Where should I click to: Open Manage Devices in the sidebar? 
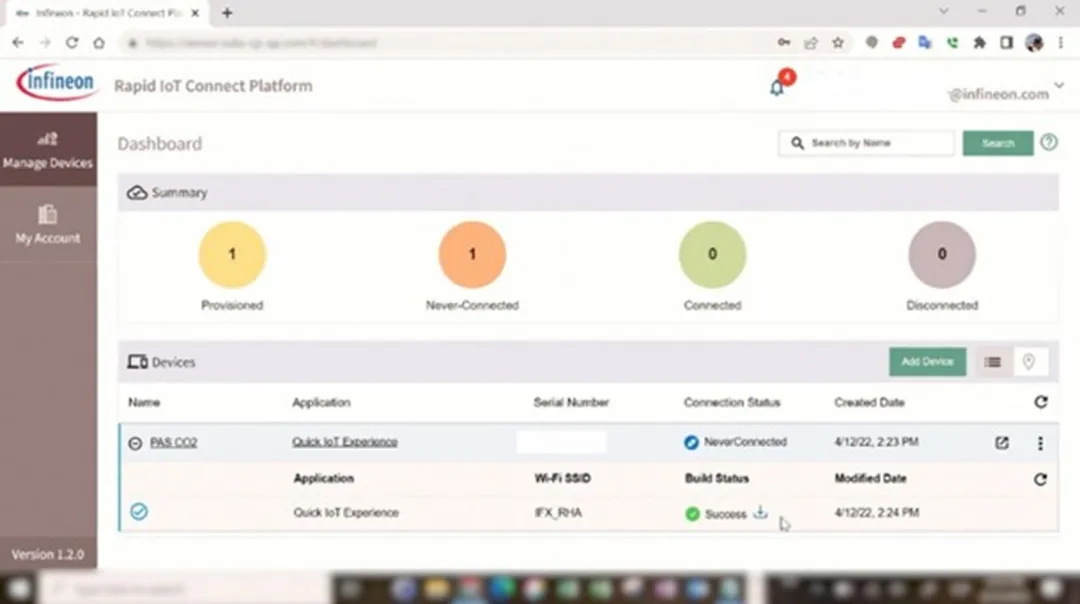point(48,150)
